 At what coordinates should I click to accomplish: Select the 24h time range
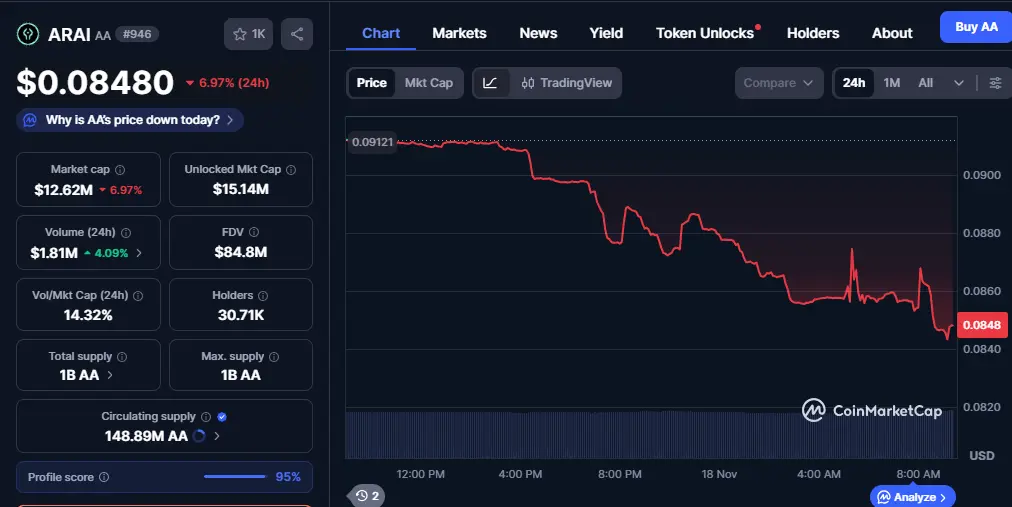pos(854,83)
